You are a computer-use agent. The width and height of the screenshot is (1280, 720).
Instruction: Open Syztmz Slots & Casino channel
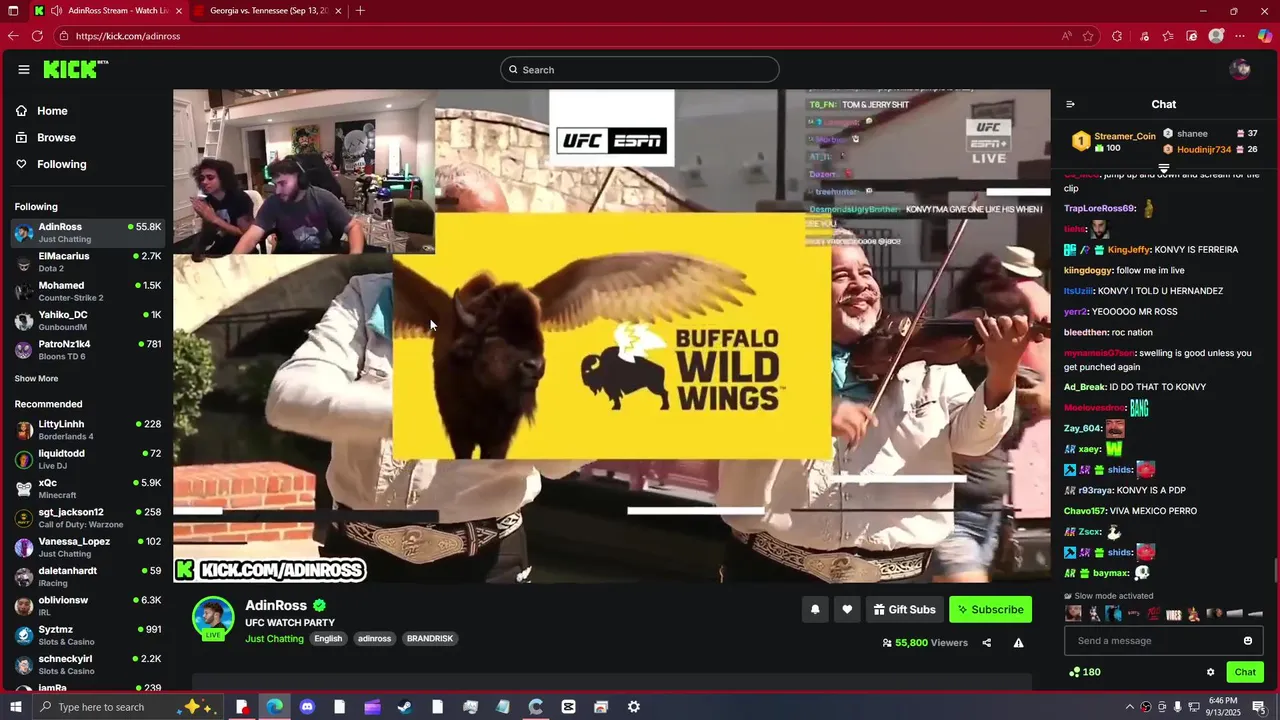pos(88,635)
